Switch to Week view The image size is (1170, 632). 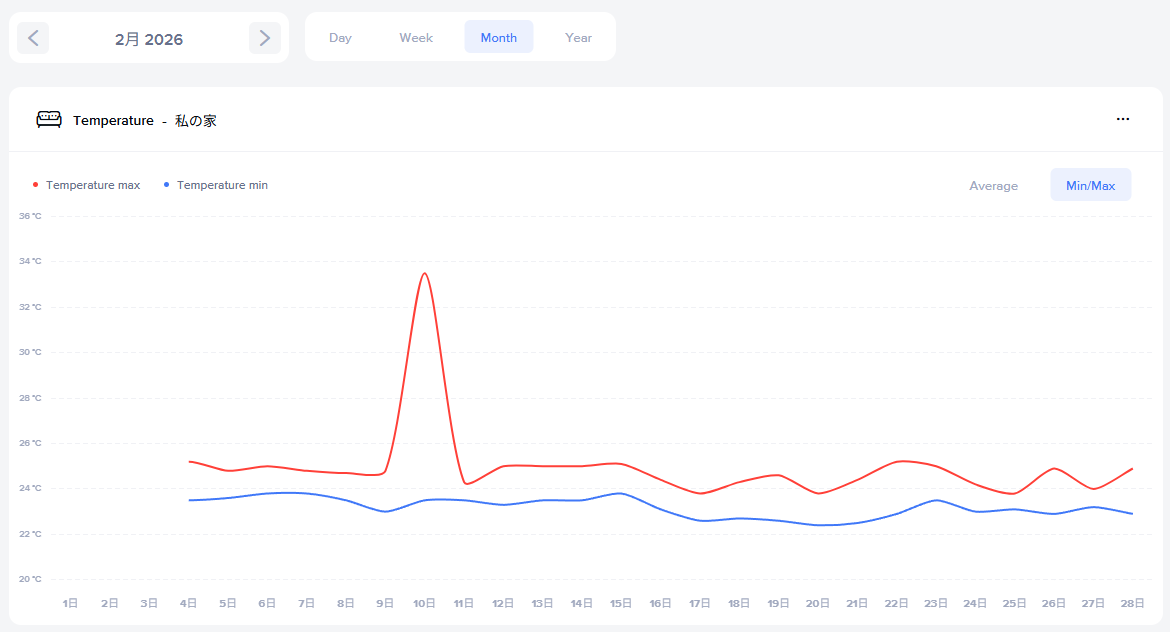pos(416,38)
